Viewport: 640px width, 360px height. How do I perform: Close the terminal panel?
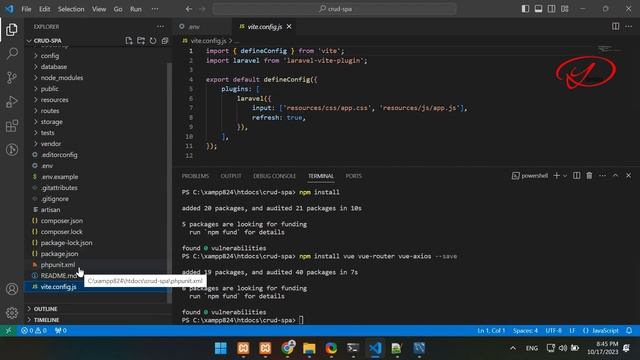pos(629,176)
